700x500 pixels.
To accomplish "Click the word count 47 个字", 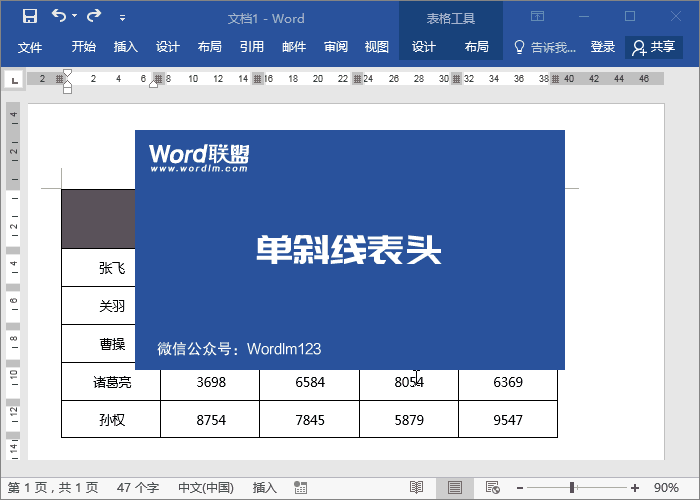I will [138, 488].
